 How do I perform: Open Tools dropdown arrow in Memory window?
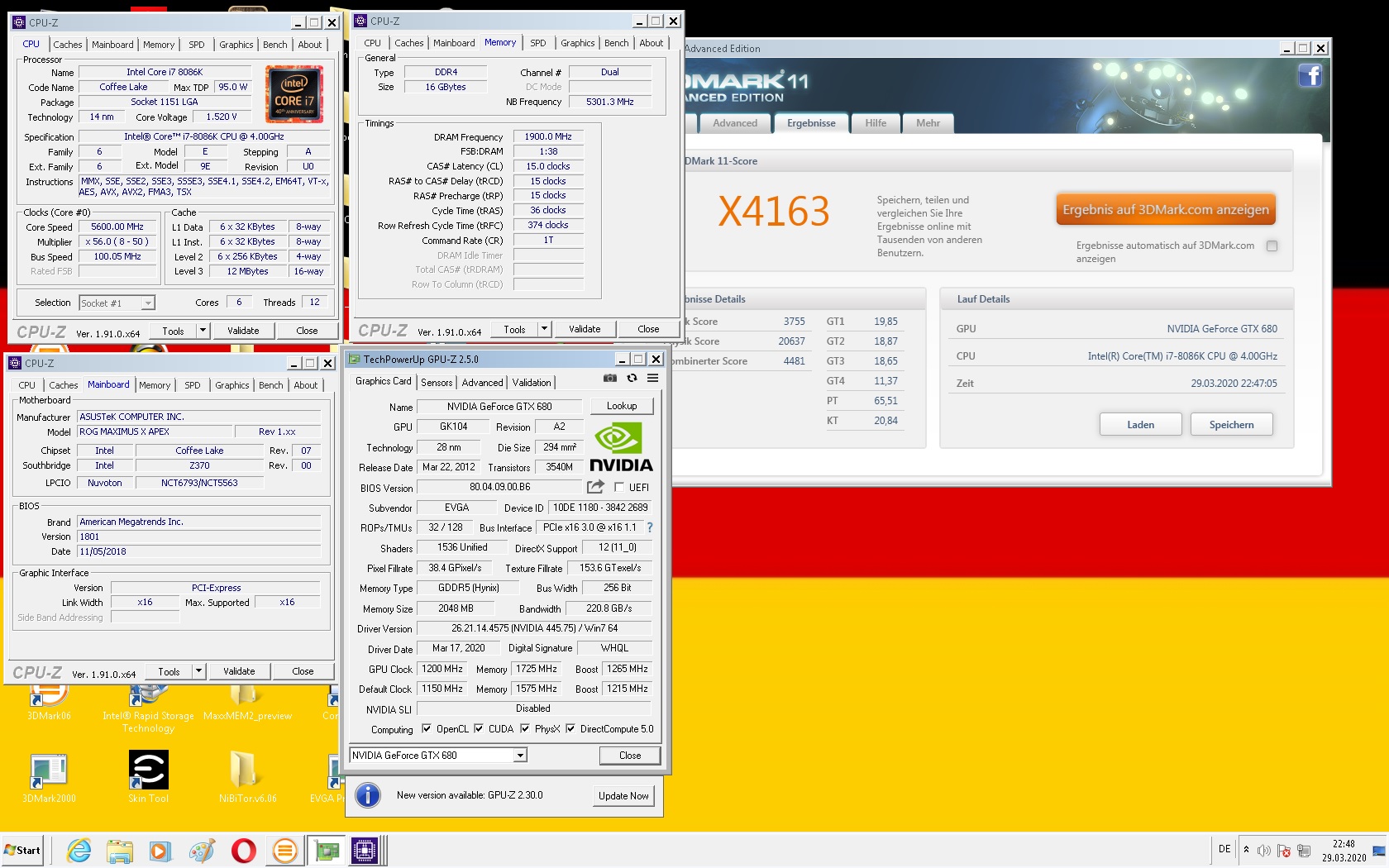544,329
